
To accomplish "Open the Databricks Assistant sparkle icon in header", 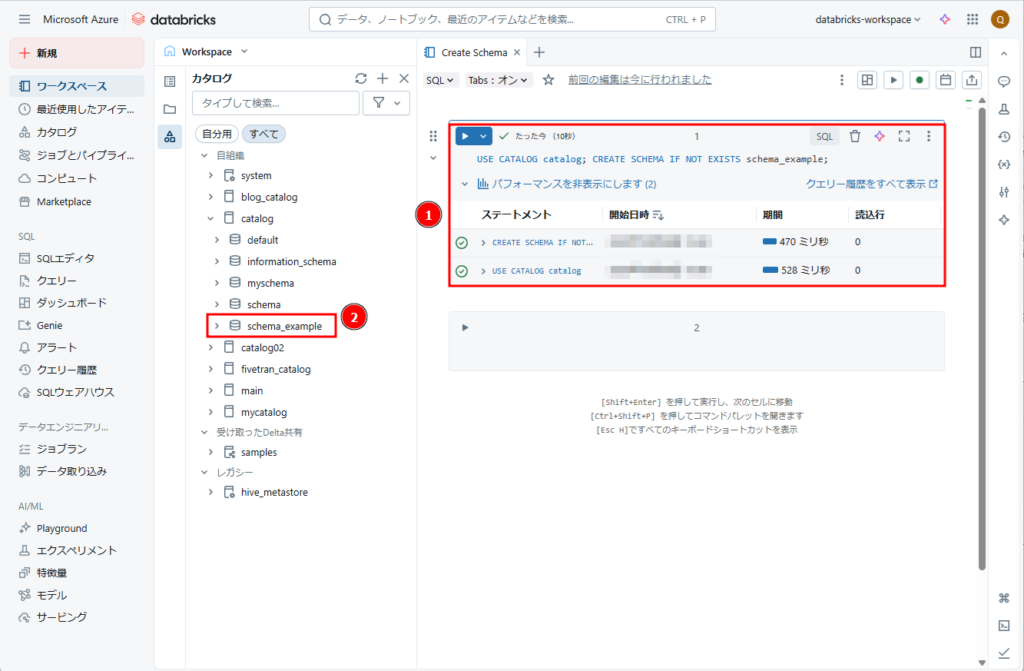I will pyautogui.click(x=944, y=19).
